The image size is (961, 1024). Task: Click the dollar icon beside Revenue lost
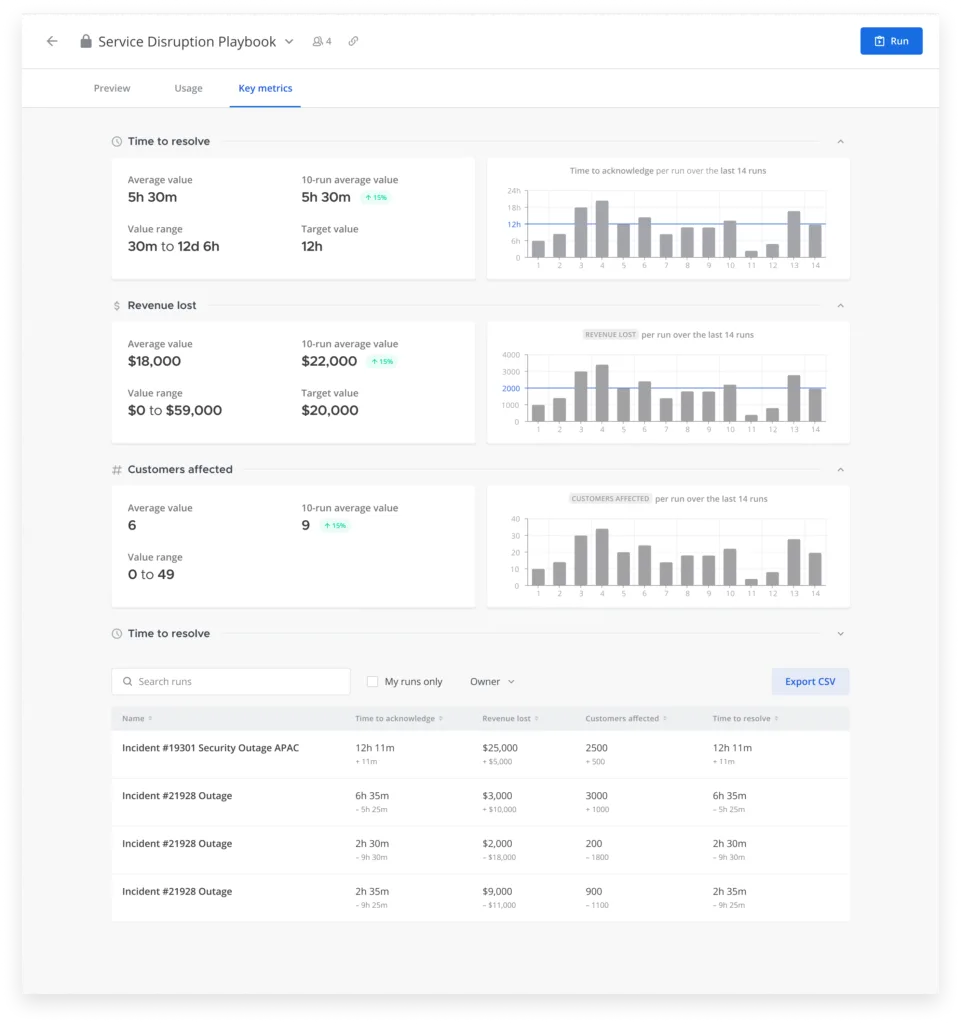click(117, 305)
